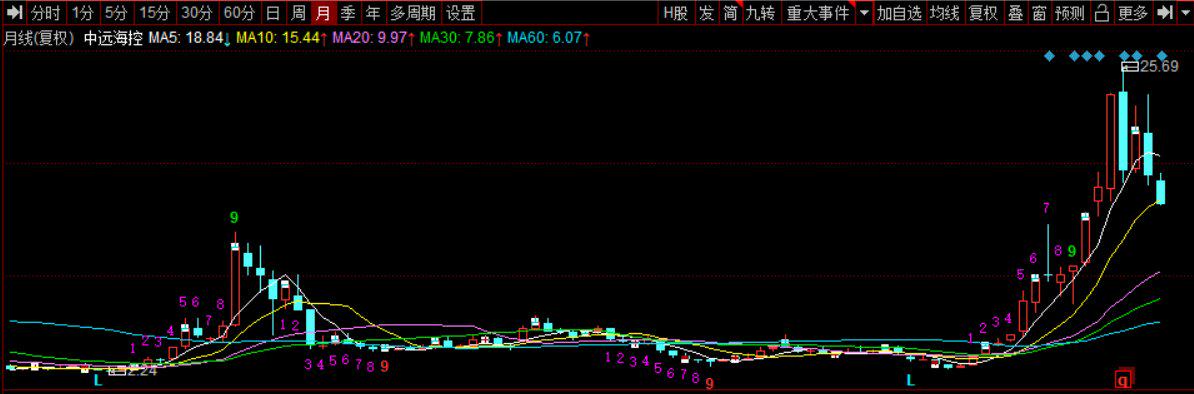This screenshot has width=1194, height=394.
Task: Toggle the 简 simplified mode
Action: pyautogui.click(x=730, y=13)
